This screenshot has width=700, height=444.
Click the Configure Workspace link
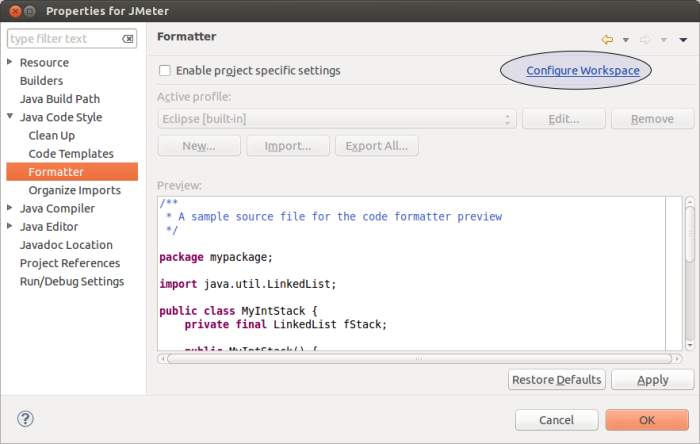582,71
